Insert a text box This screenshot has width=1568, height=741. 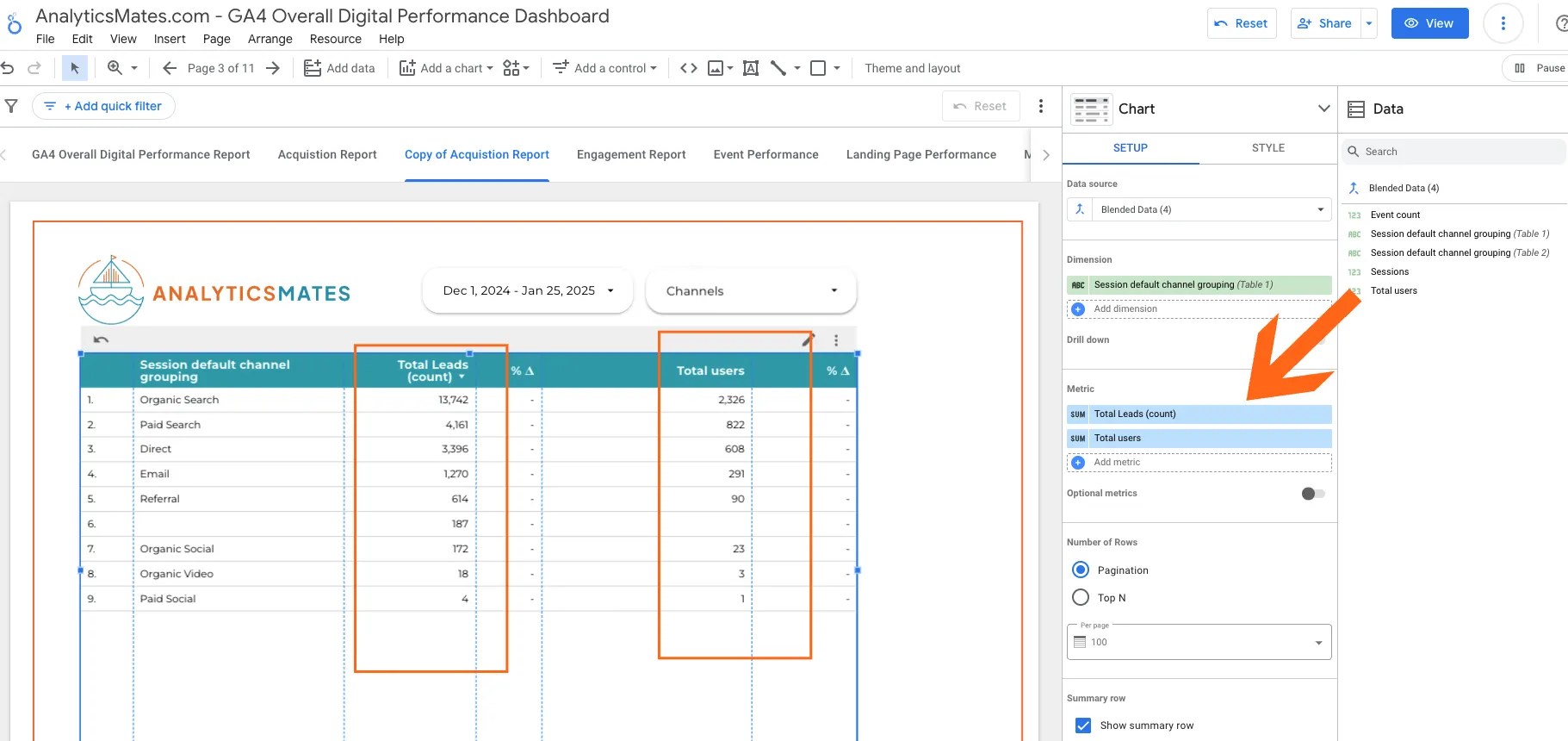click(751, 68)
